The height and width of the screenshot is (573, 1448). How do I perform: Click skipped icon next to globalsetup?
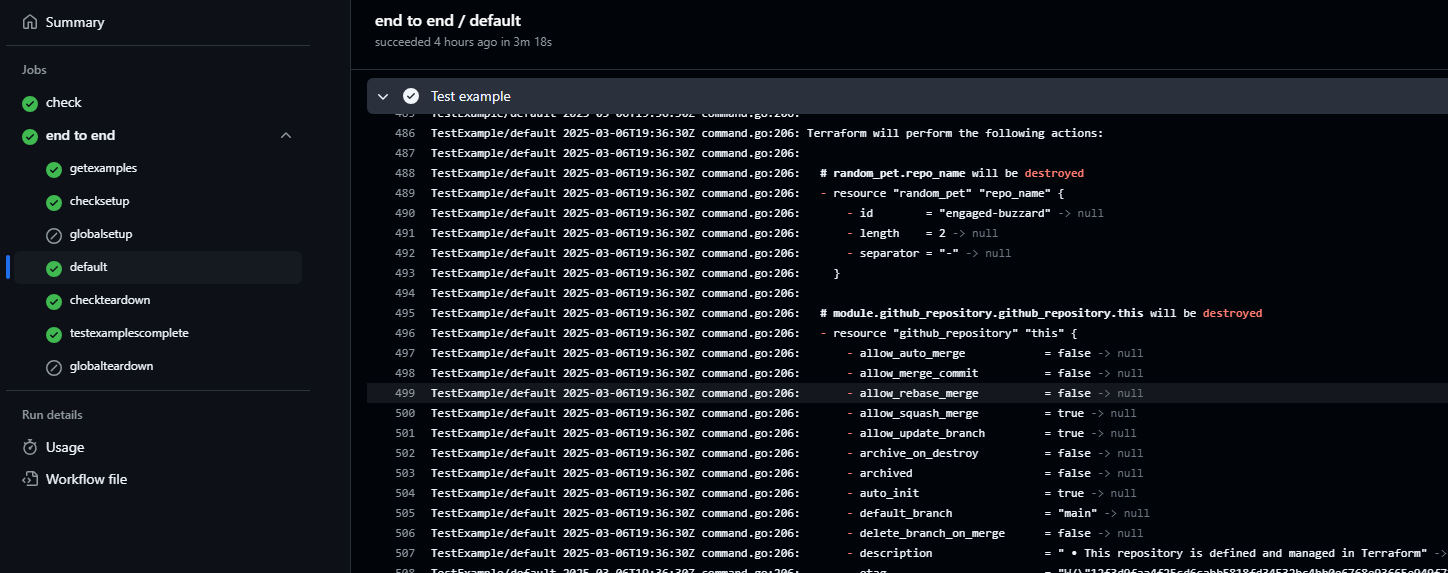click(54, 234)
